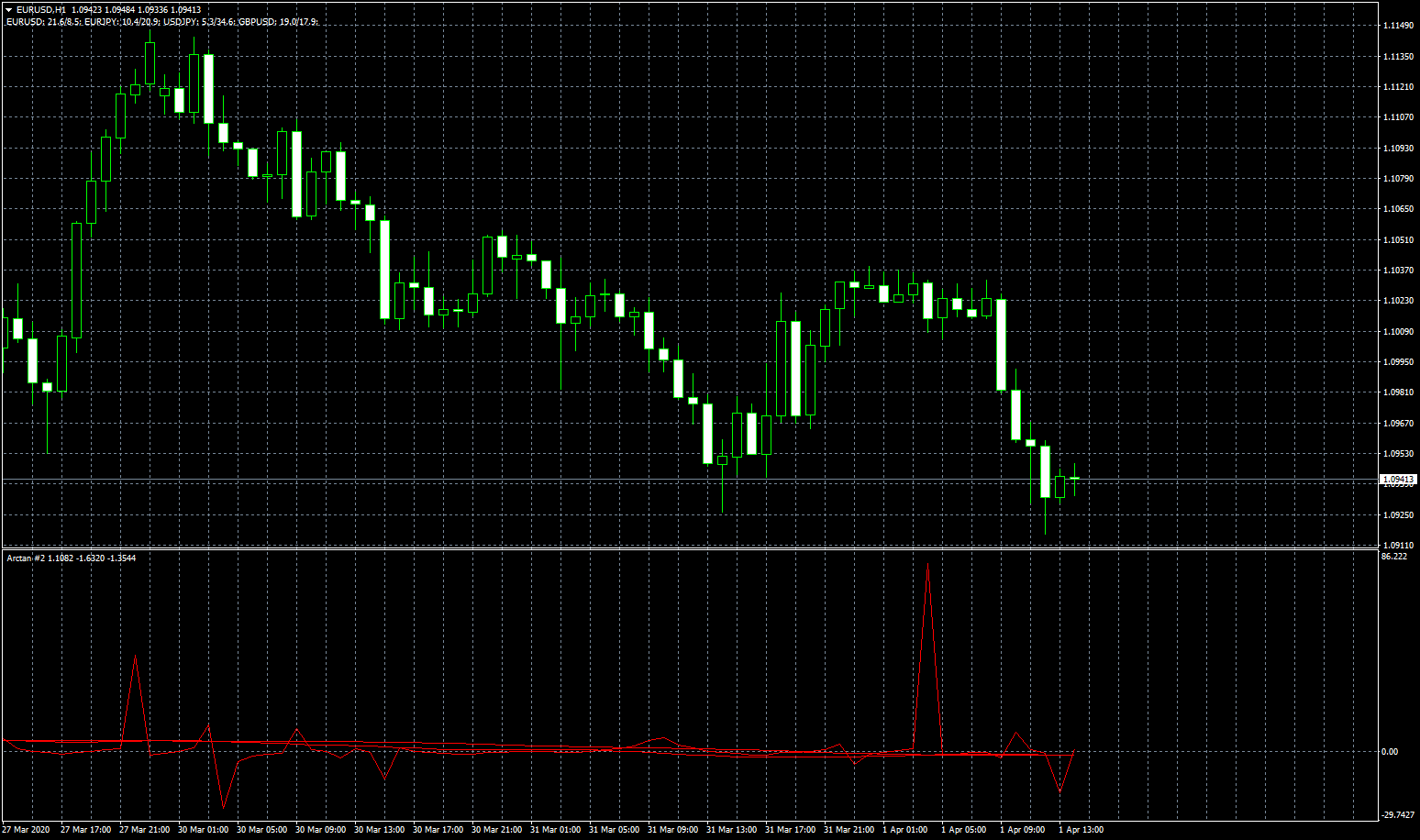Click the 27 Mar 2020 date label
Image resolution: width=1420 pixels, height=840 pixels.
tap(26, 830)
